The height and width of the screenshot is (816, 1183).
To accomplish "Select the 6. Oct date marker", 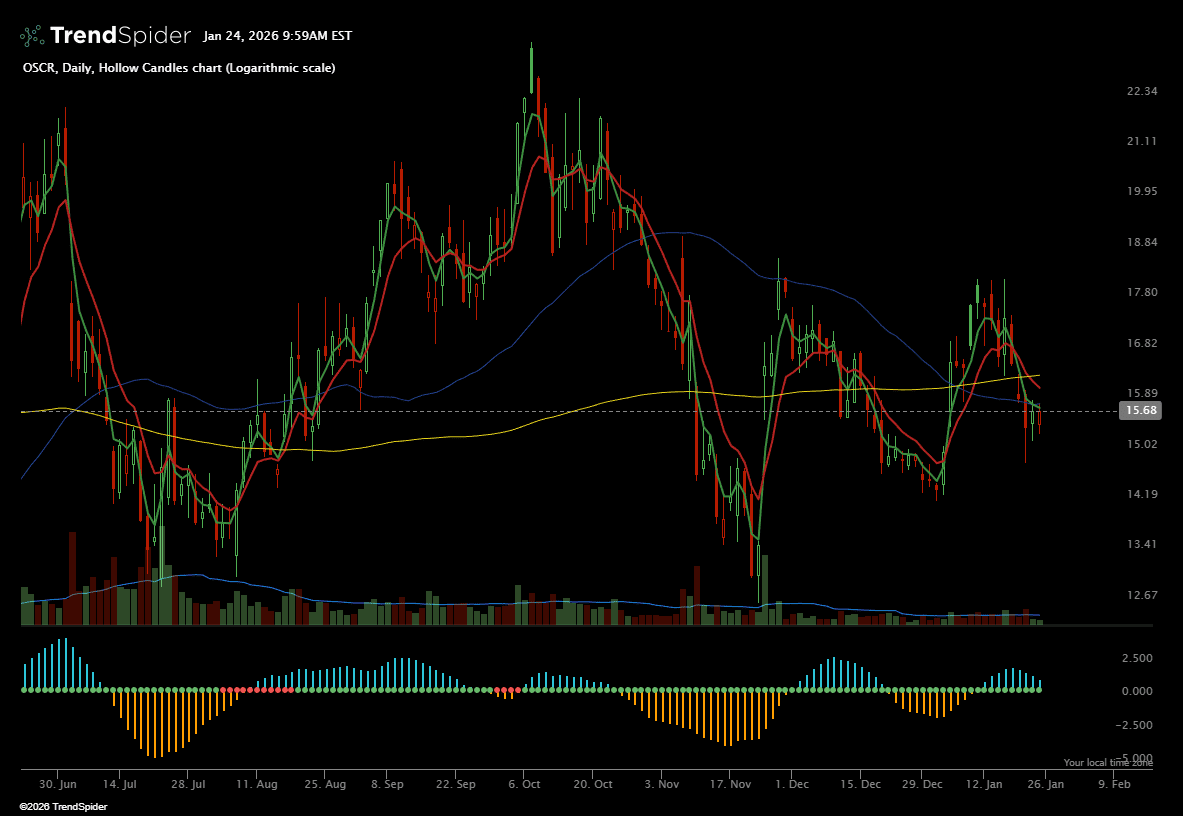I will (524, 785).
